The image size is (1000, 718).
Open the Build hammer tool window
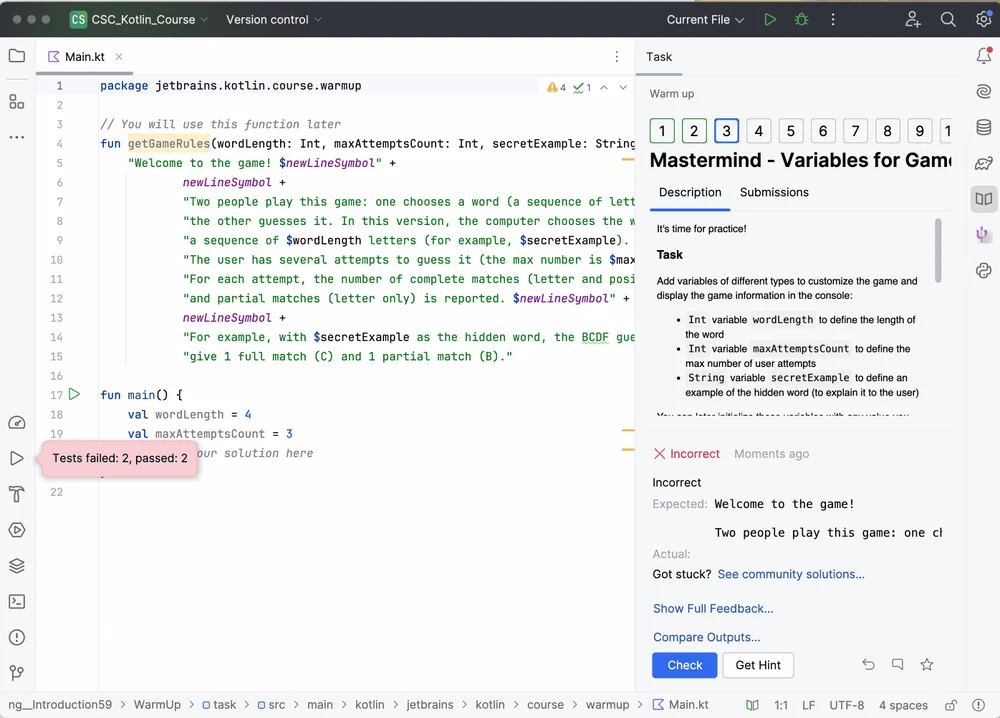tap(17, 494)
